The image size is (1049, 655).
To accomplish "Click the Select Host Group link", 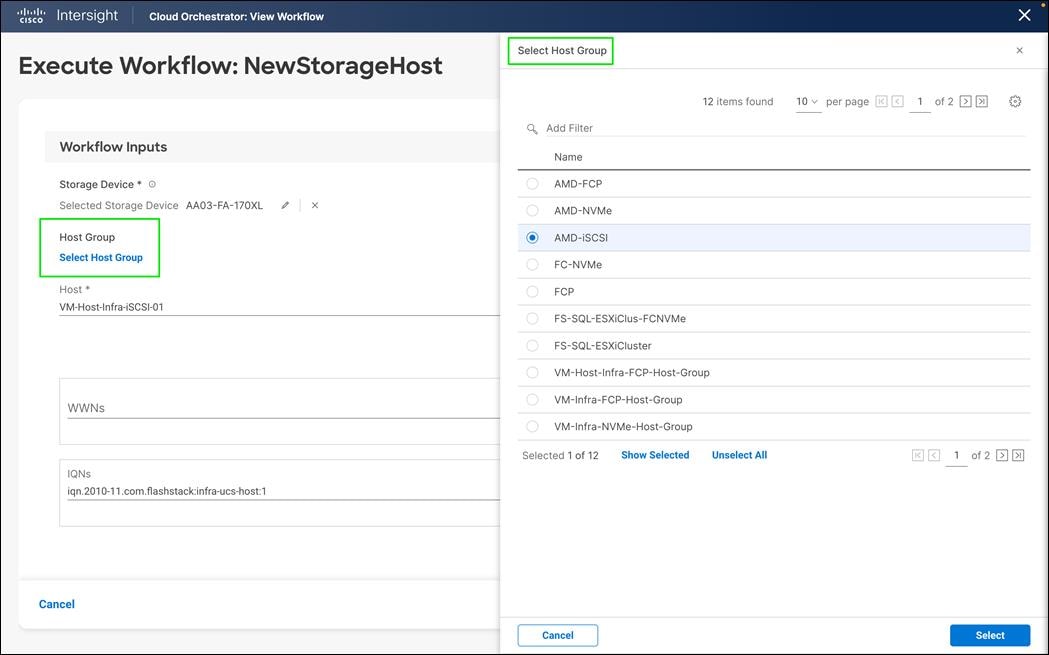I will (101, 258).
